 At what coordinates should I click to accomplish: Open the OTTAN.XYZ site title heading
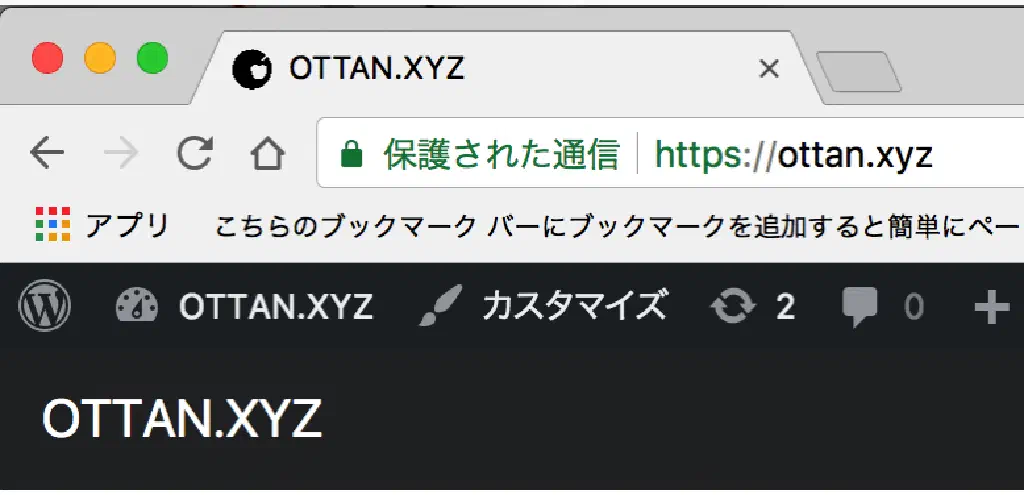point(182,418)
